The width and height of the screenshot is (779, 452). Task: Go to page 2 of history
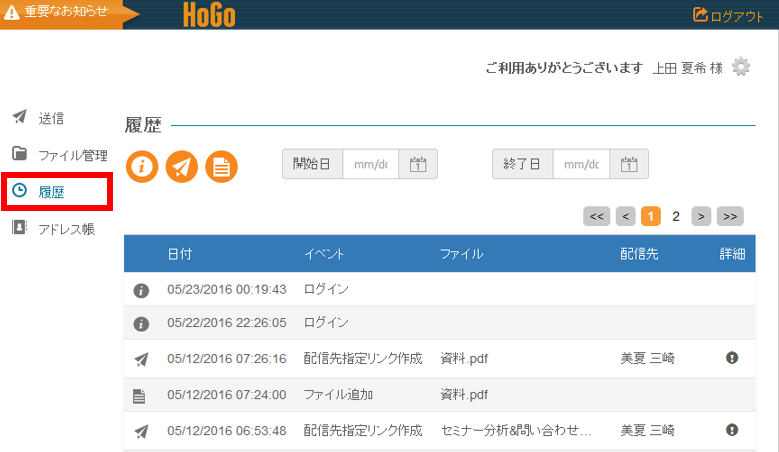(676, 216)
